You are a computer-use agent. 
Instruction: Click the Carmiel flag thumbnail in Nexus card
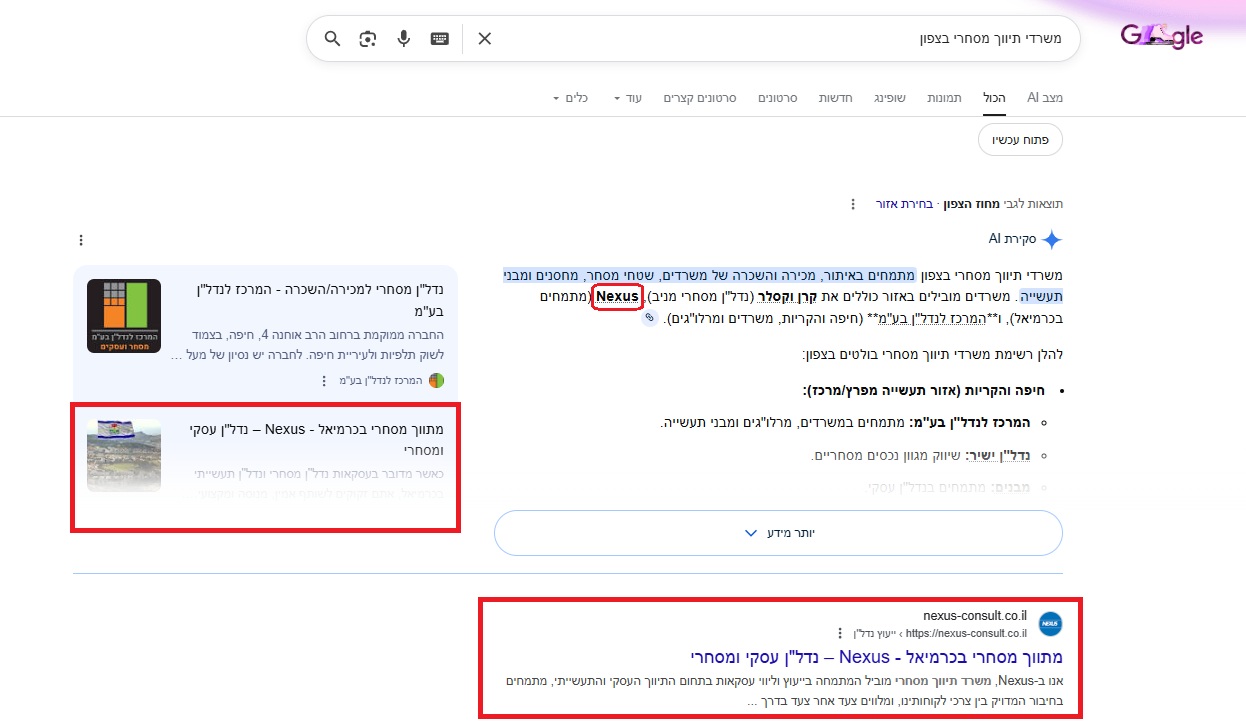[x=124, y=455]
